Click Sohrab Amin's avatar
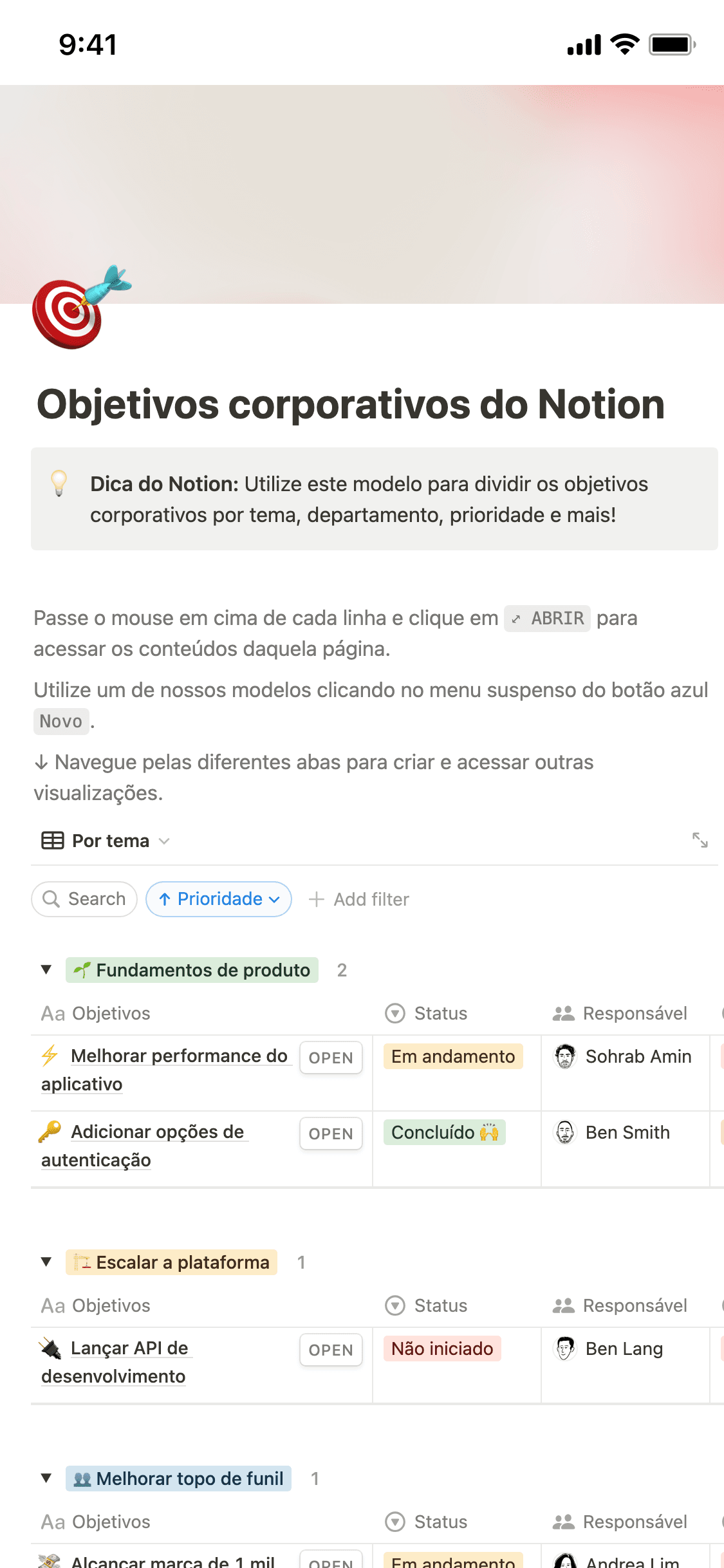Viewport: 724px width, 1568px height. tap(565, 1056)
